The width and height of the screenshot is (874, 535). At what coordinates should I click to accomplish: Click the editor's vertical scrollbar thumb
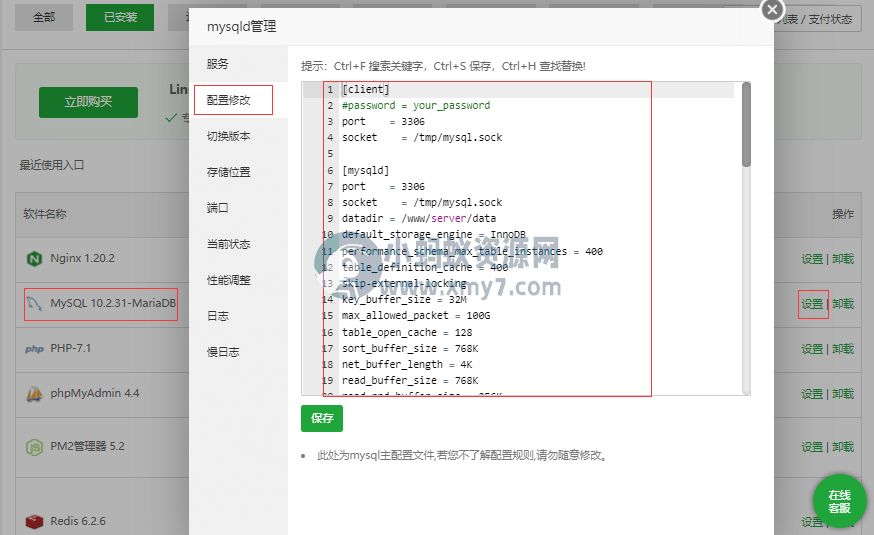tap(746, 125)
